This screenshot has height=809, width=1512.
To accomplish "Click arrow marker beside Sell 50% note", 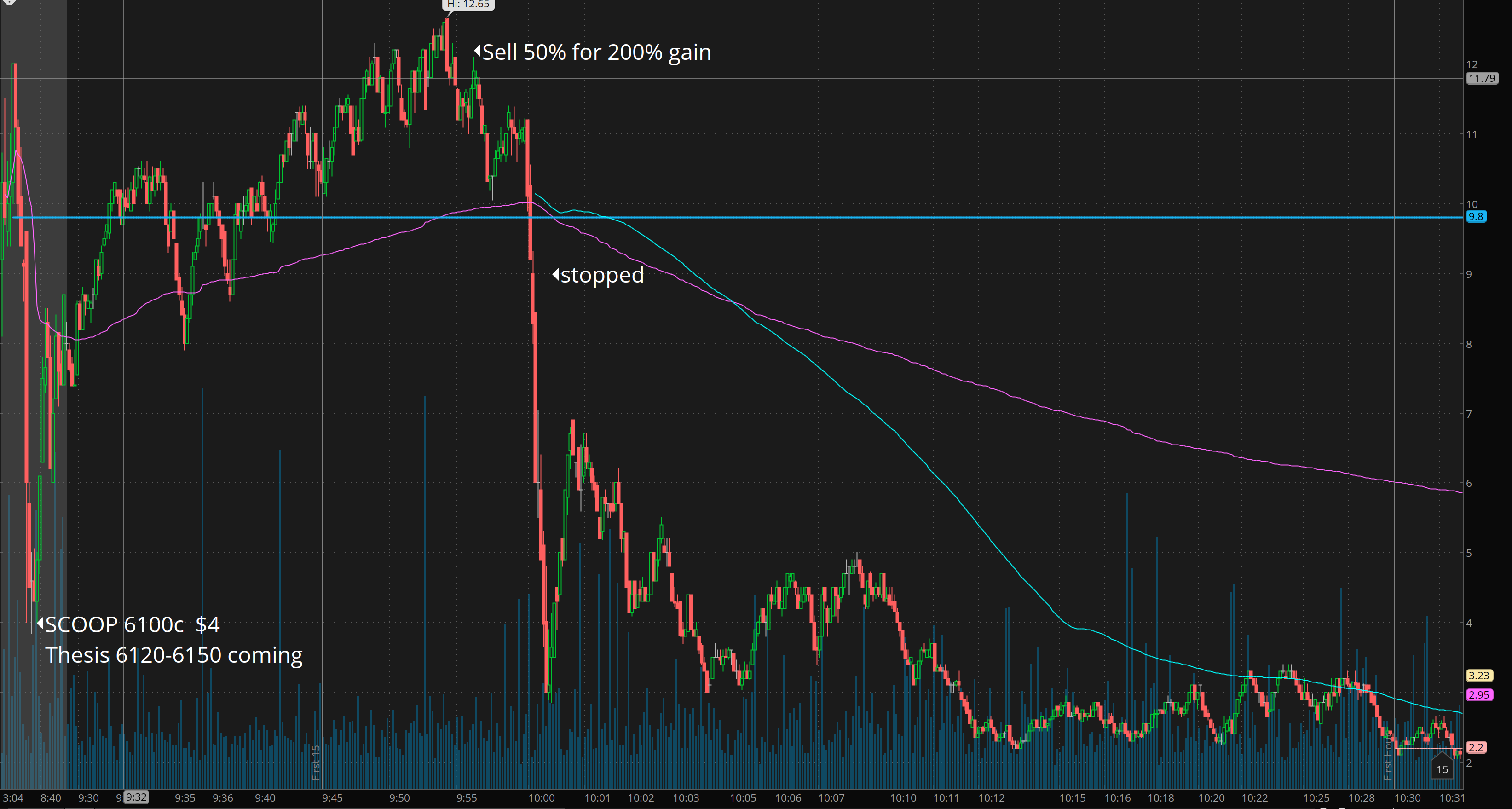I will coord(477,51).
